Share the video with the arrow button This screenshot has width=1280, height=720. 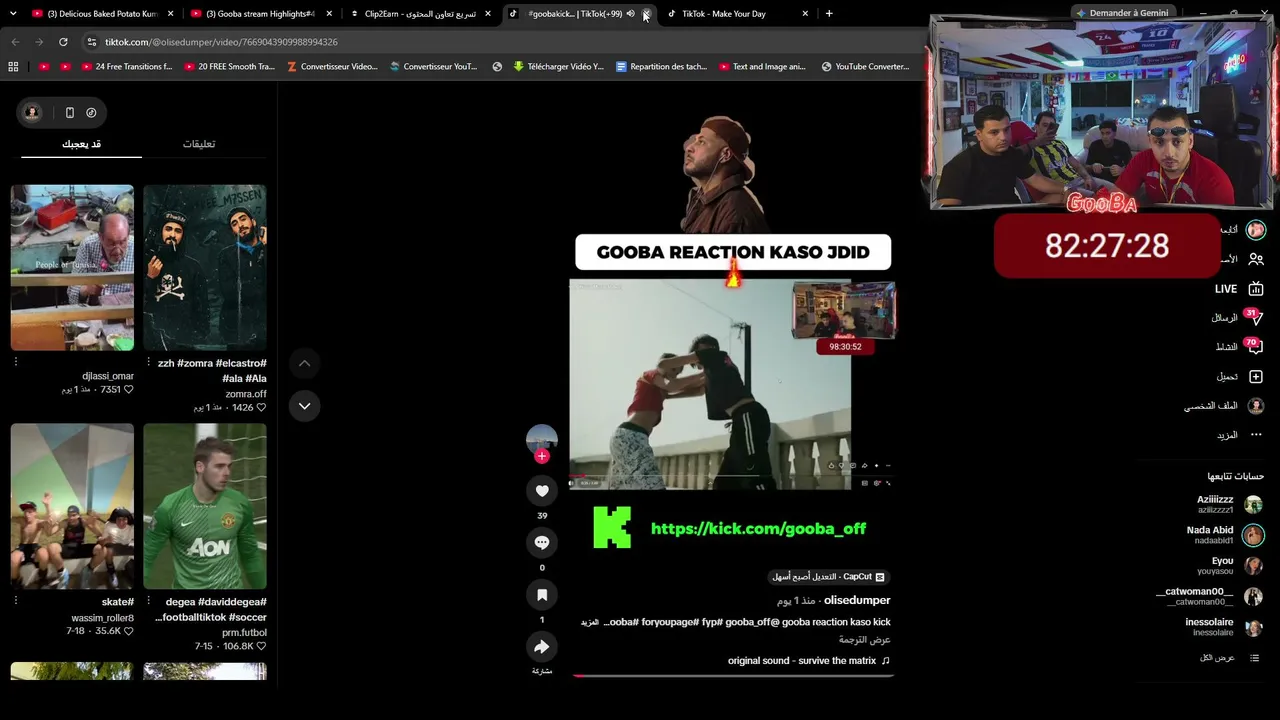[542, 647]
